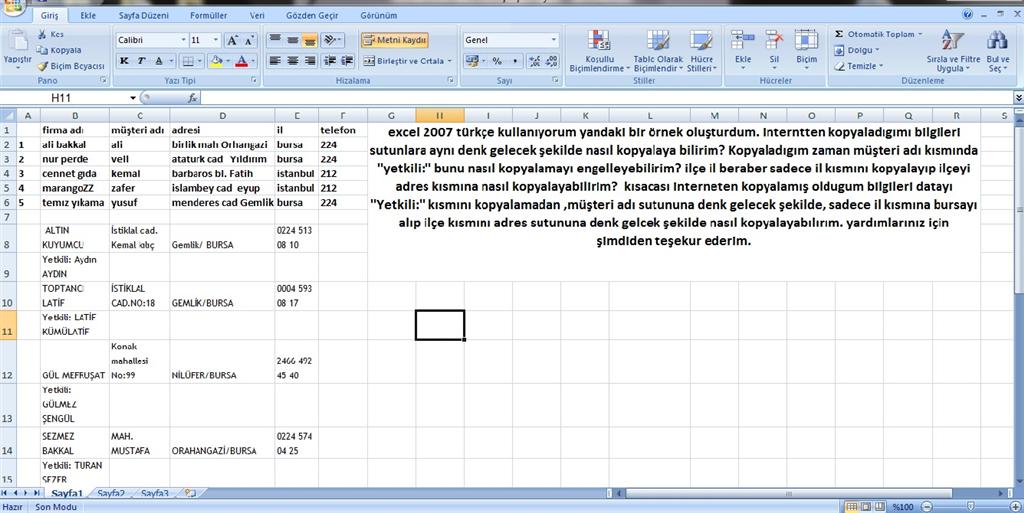Select the Normal view status bar icon
Viewport: 1024px width, 513px height.
[x=852, y=506]
